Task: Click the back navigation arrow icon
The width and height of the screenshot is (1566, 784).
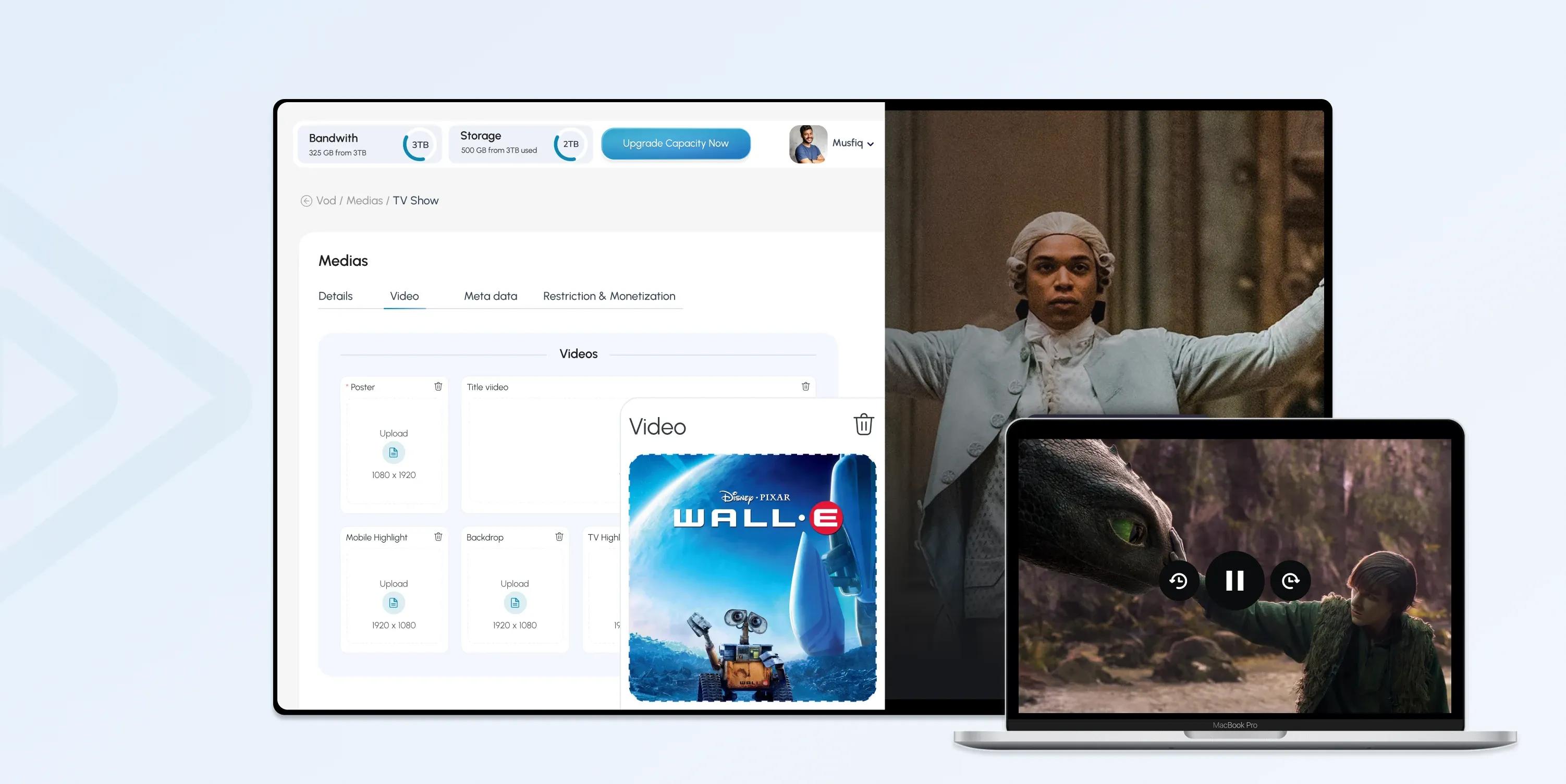Action: click(x=304, y=200)
